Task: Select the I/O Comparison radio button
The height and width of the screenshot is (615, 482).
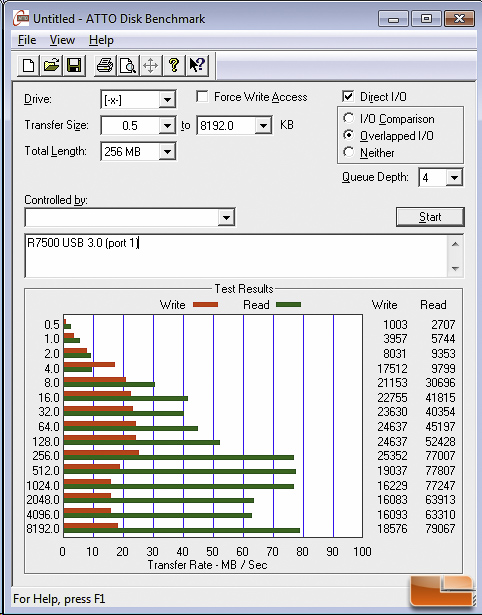Action: click(x=348, y=118)
